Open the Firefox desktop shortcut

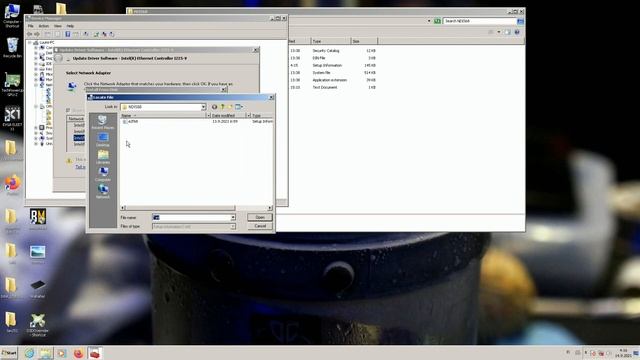12,186
